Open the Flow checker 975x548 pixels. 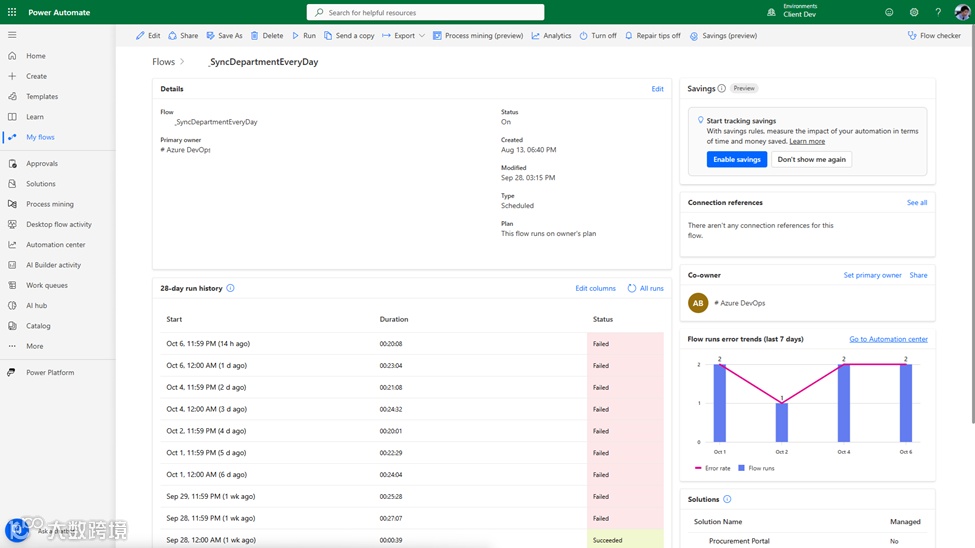[x=934, y=35]
